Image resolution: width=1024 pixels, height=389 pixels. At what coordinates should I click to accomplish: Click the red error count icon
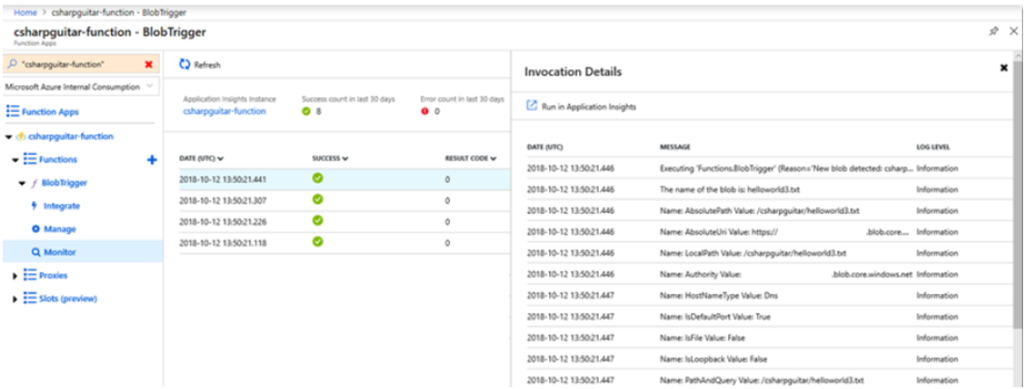pyautogui.click(x=425, y=112)
